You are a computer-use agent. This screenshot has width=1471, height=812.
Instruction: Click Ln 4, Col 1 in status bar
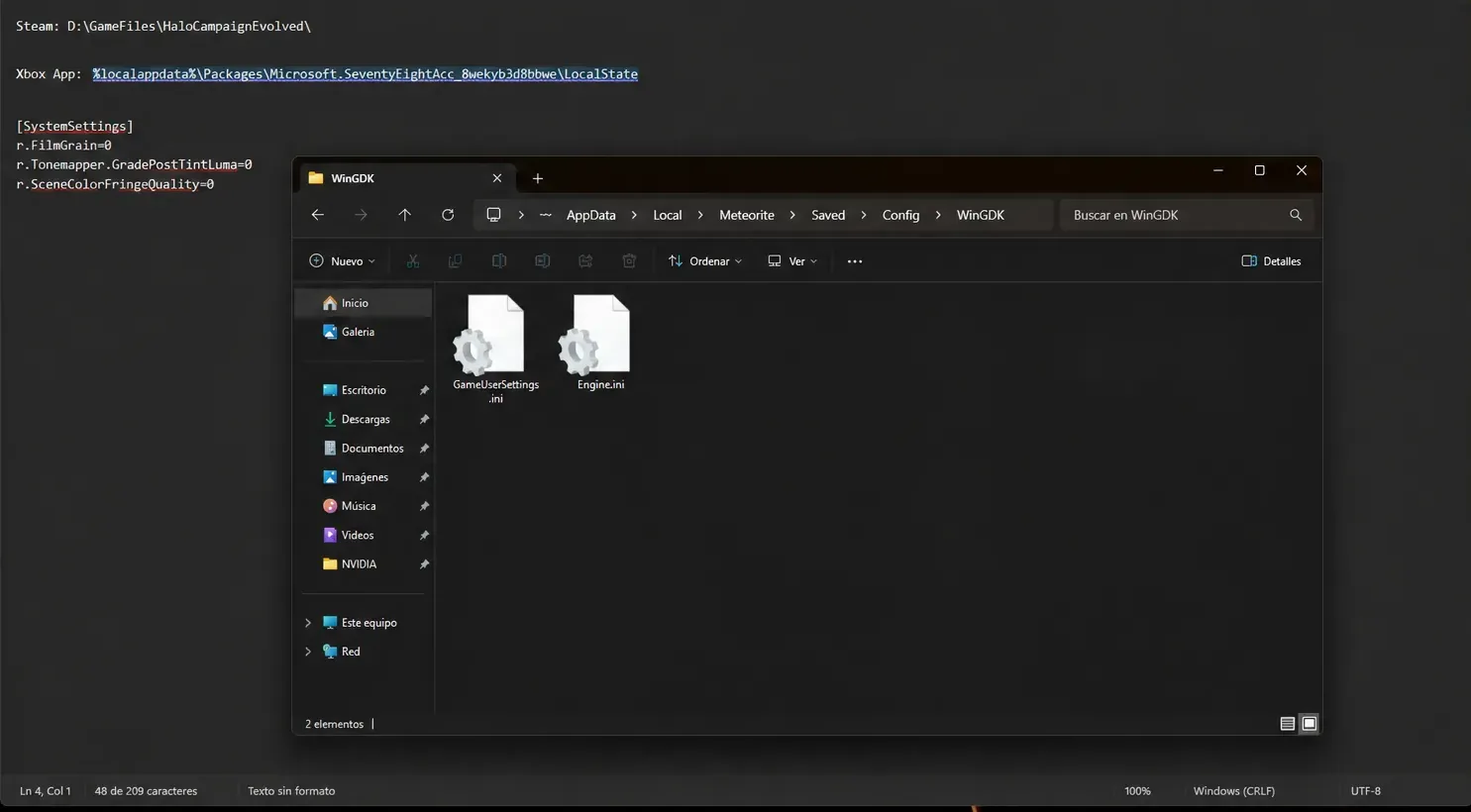tap(46, 791)
